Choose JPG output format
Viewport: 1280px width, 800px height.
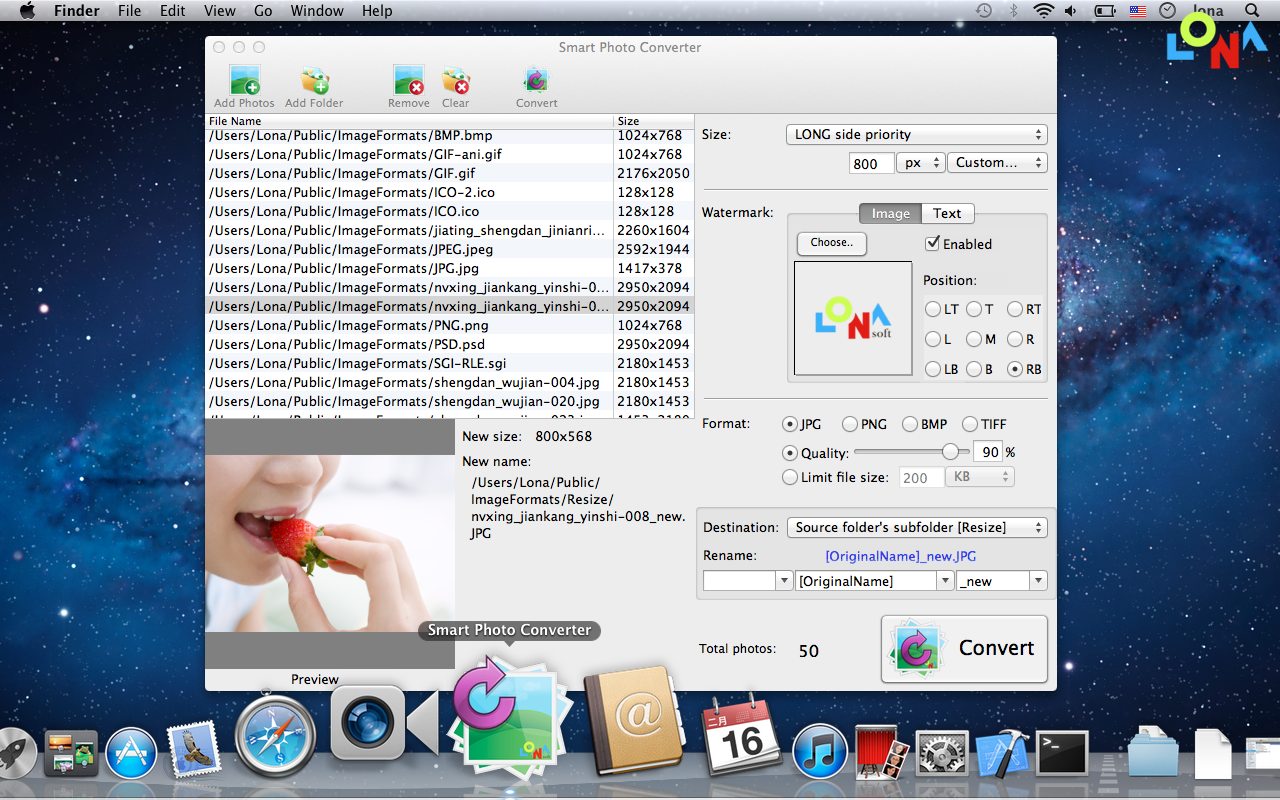coord(790,424)
